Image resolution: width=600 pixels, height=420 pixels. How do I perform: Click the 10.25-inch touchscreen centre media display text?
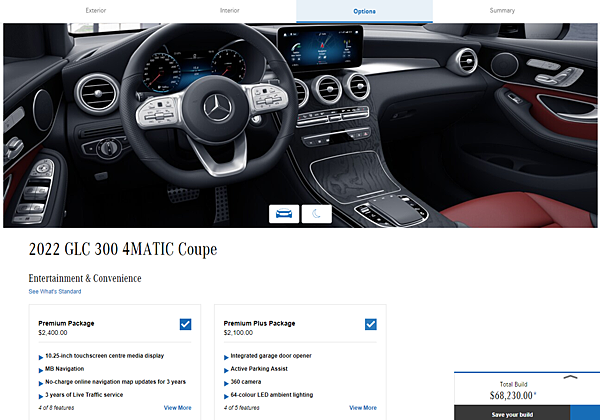(104, 356)
